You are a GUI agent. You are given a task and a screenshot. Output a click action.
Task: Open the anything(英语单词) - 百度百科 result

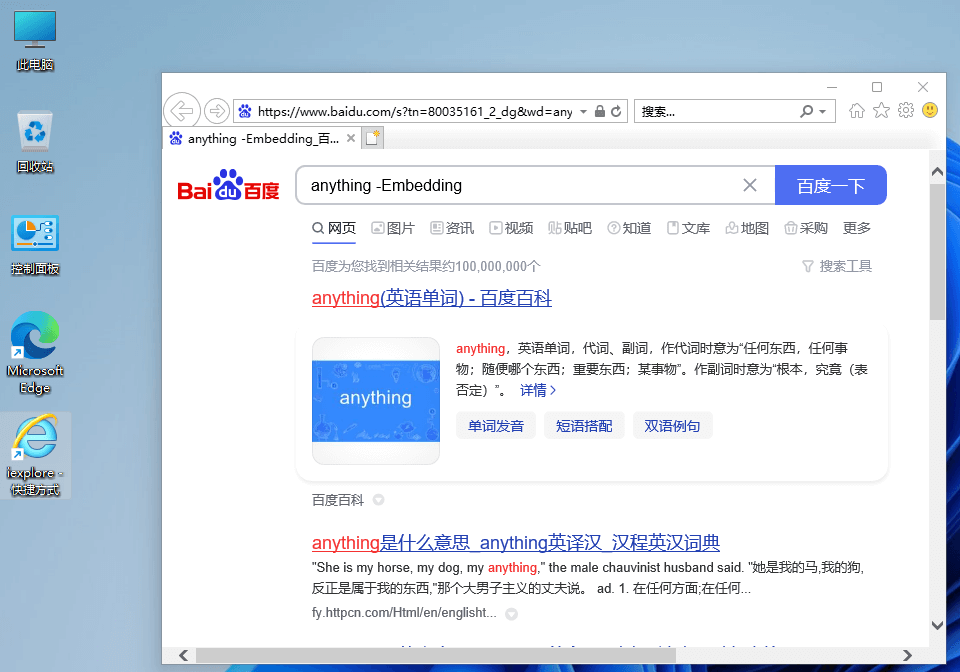pyautogui.click(x=432, y=298)
